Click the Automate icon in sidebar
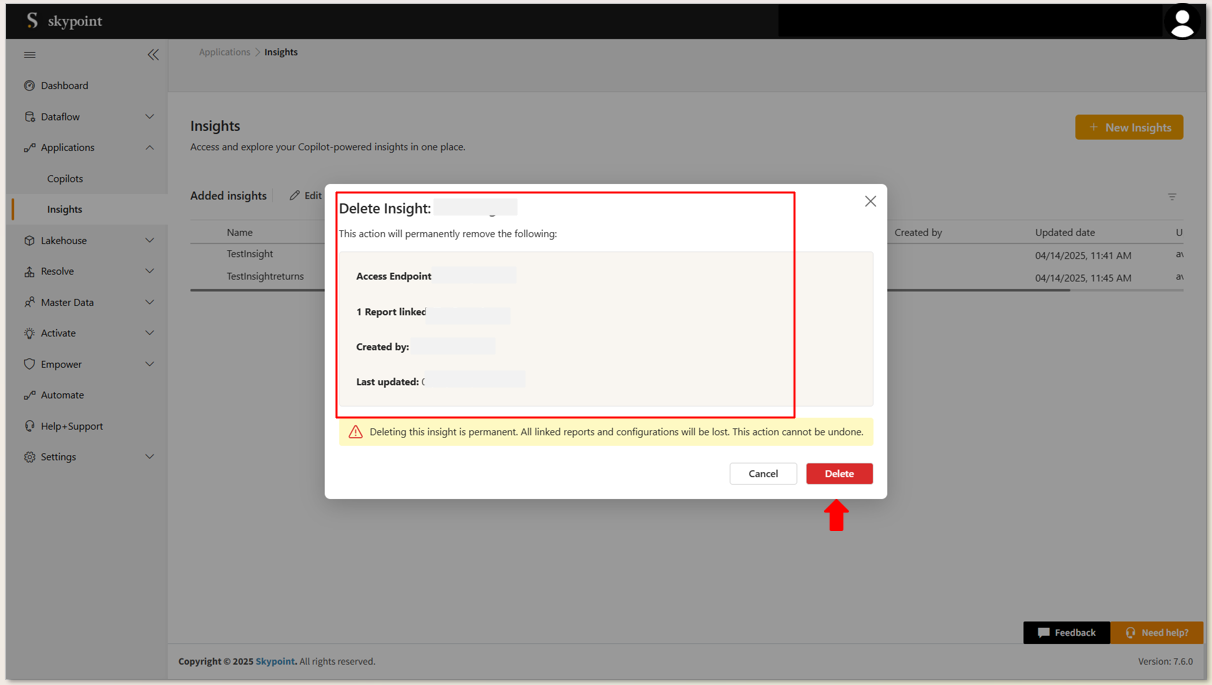Viewport: 1212px width, 685px height. [29, 395]
